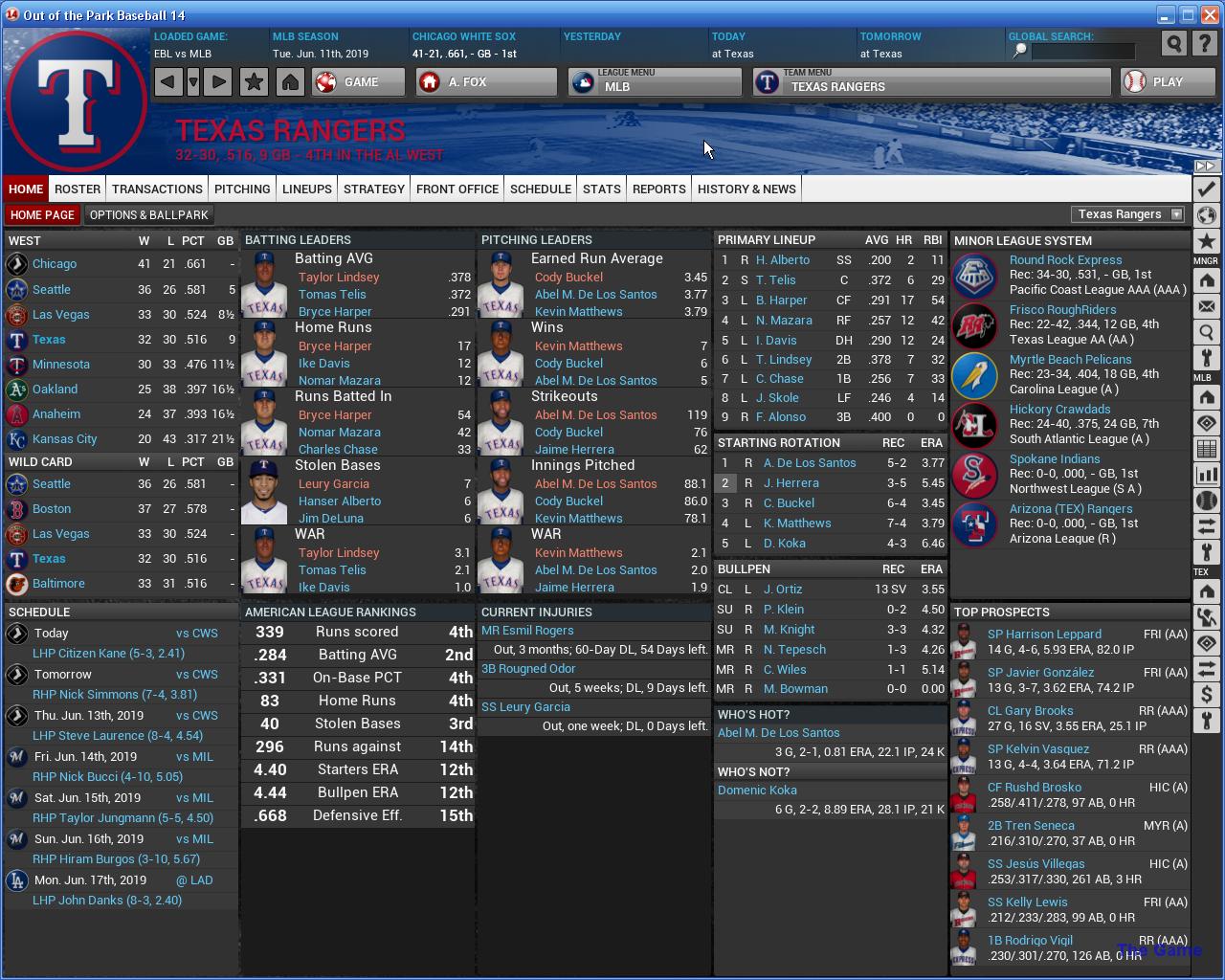This screenshot has width=1225, height=980.
Task: Open Cody Buckel under Earned Run Average
Action: click(568, 278)
